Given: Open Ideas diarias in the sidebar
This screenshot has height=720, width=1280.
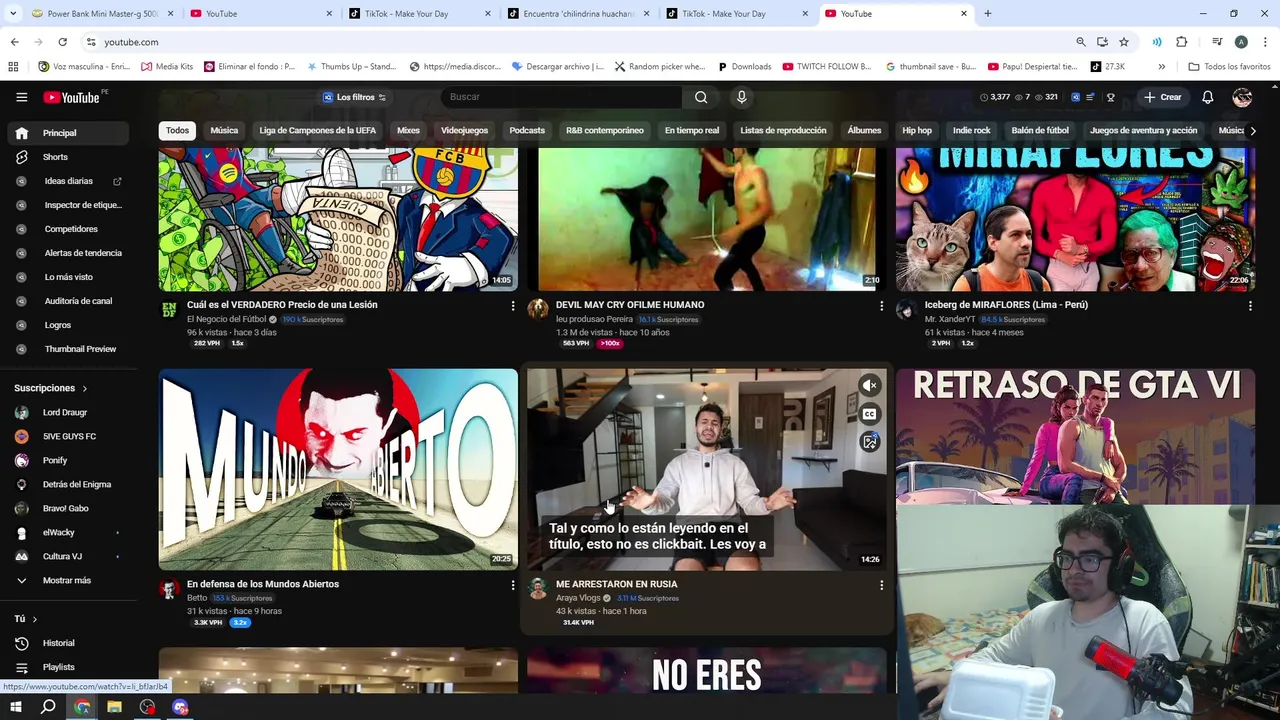Looking at the screenshot, I should point(68,181).
